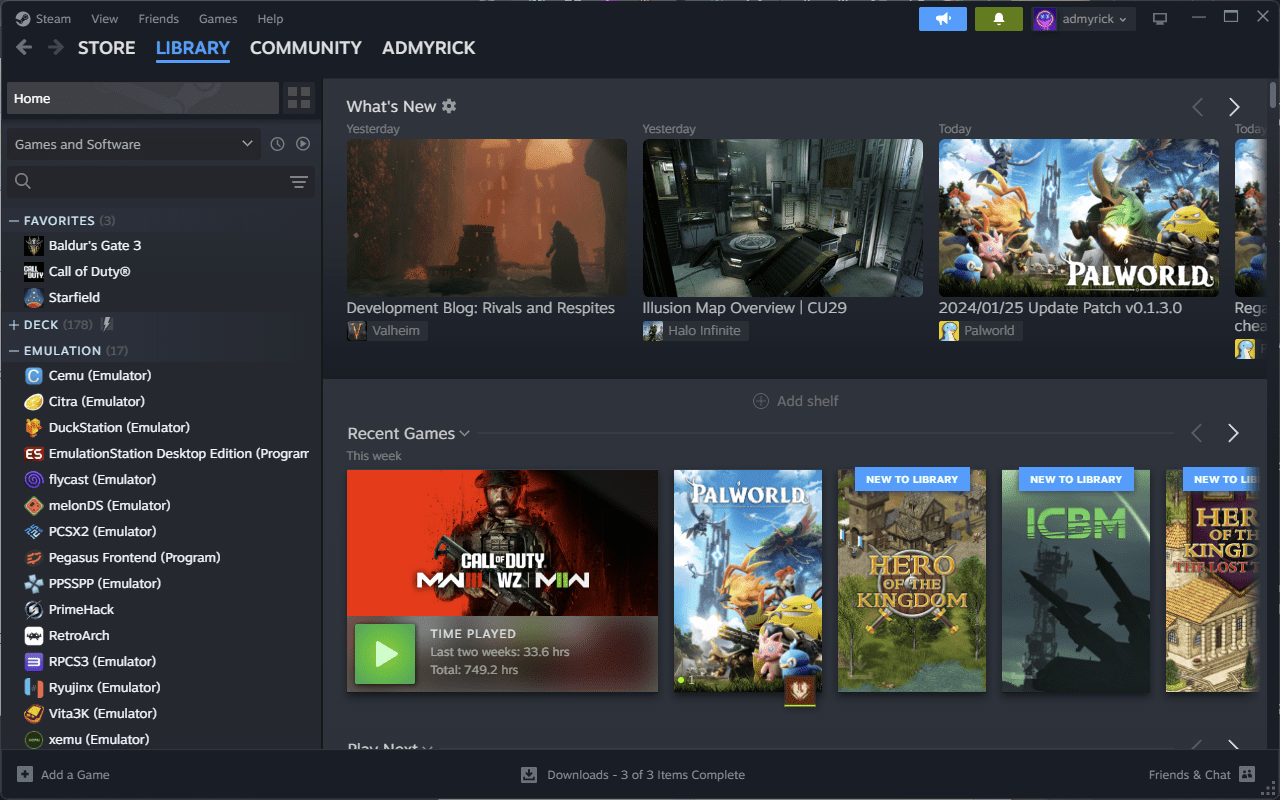Open ICBM game cover
The image size is (1280, 800).
[1076, 581]
